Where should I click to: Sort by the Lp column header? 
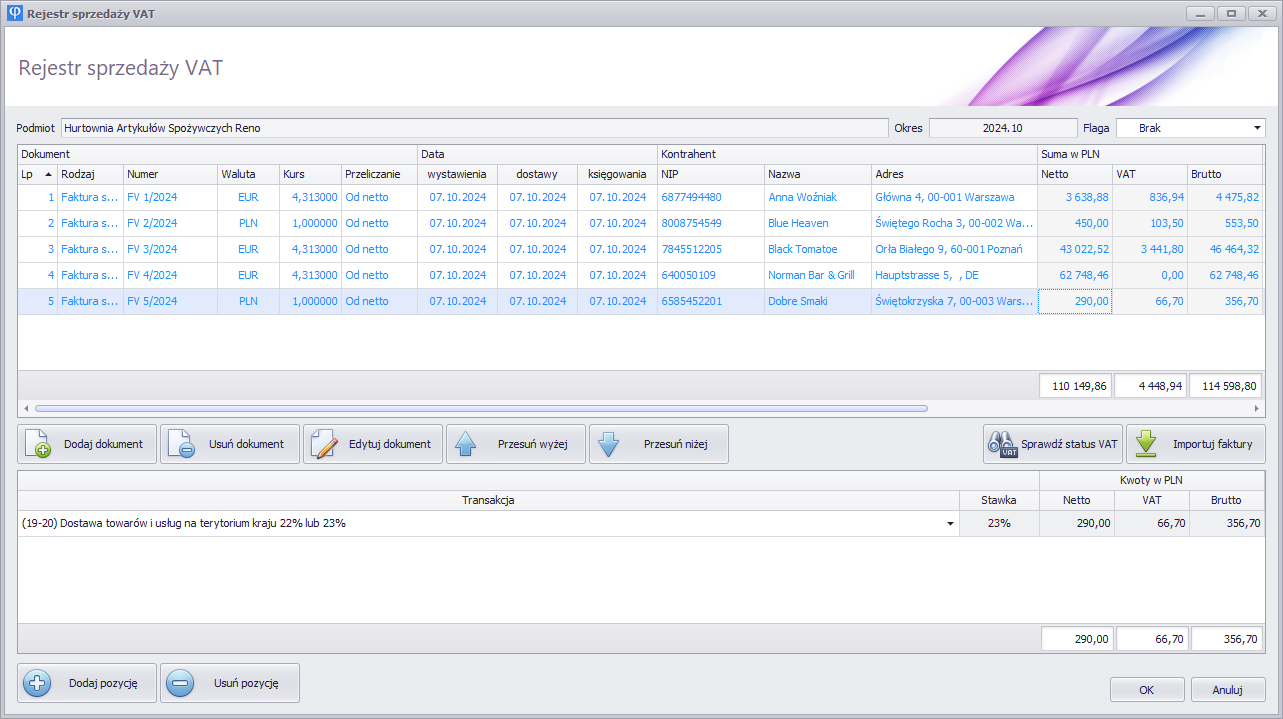point(37,174)
